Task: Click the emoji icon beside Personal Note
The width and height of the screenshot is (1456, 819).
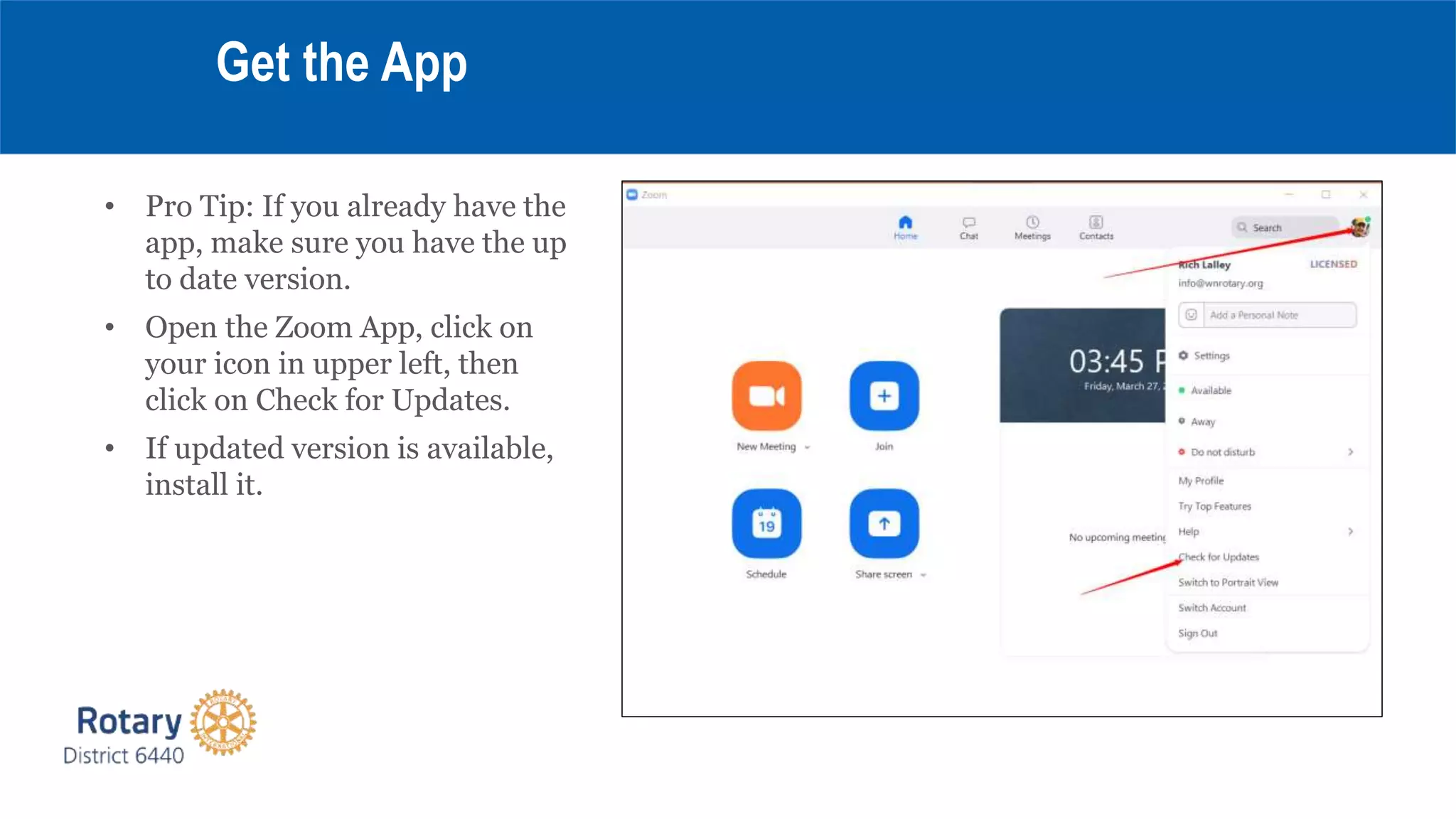Action: [1191, 315]
